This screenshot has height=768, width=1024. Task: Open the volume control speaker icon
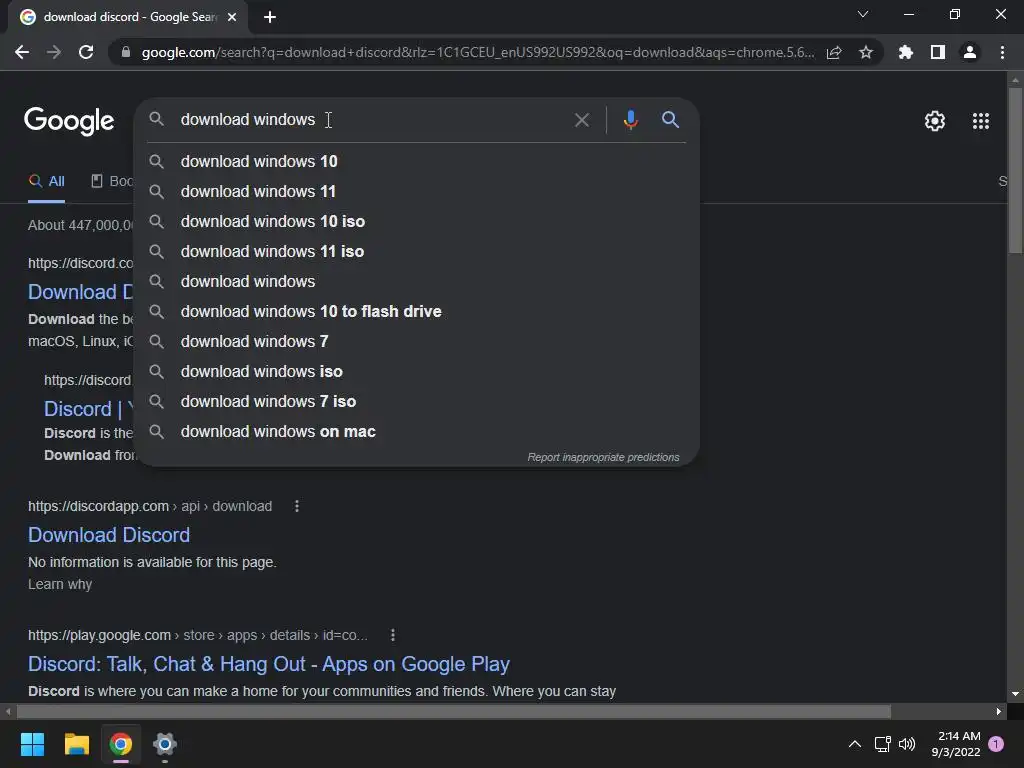click(x=907, y=744)
